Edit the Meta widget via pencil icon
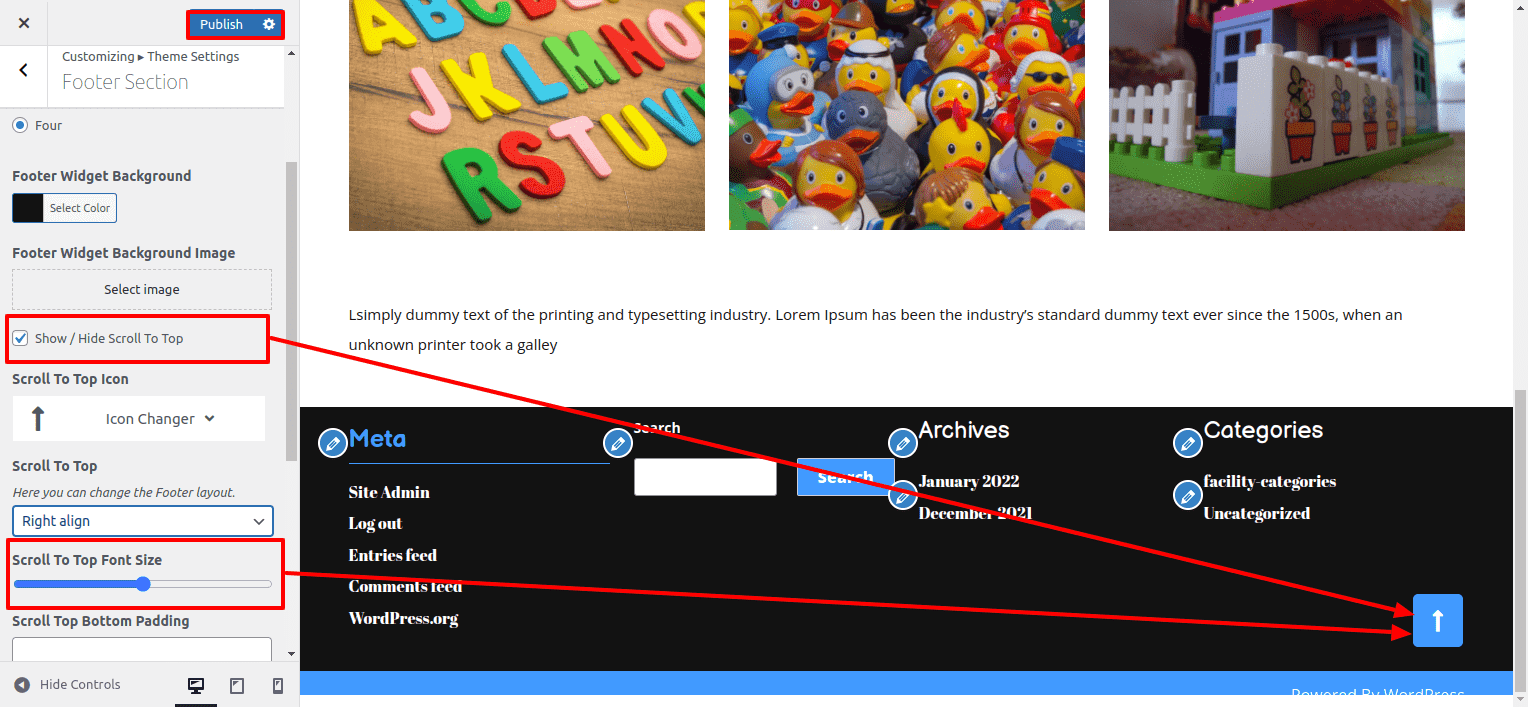The width and height of the screenshot is (1528, 707). (333, 442)
